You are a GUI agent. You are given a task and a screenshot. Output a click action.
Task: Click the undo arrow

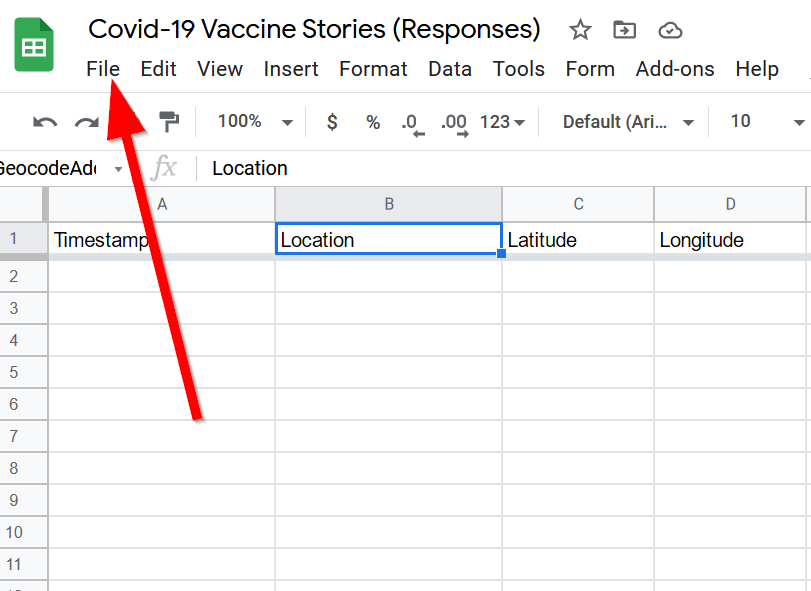pos(45,122)
